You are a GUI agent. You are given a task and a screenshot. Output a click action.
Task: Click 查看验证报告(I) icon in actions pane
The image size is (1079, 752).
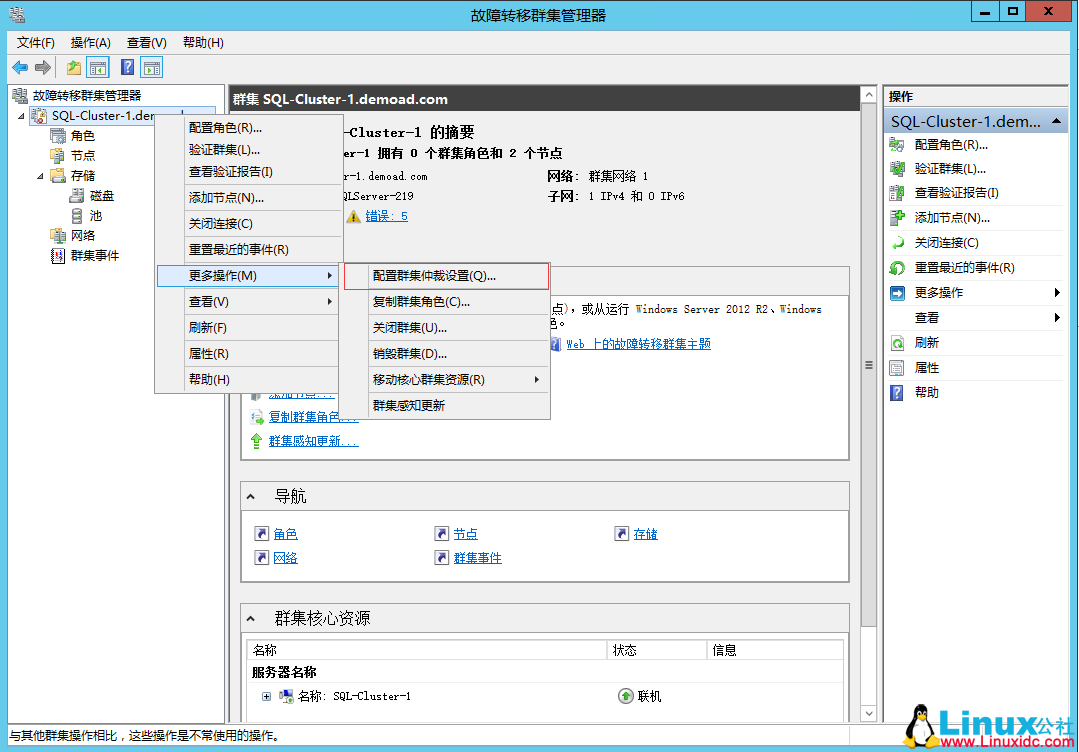point(897,193)
